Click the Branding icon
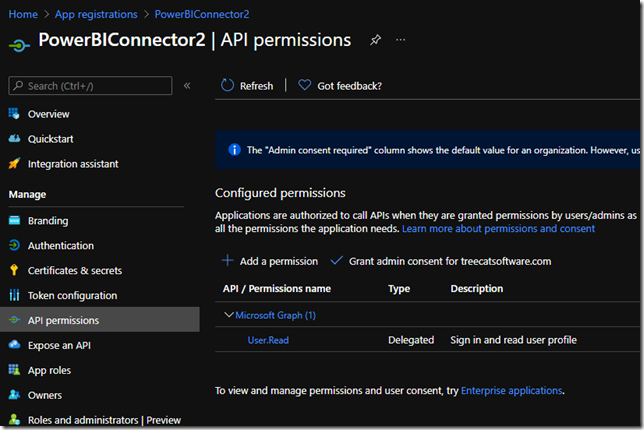644x430 pixels. [x=14, y=221]
